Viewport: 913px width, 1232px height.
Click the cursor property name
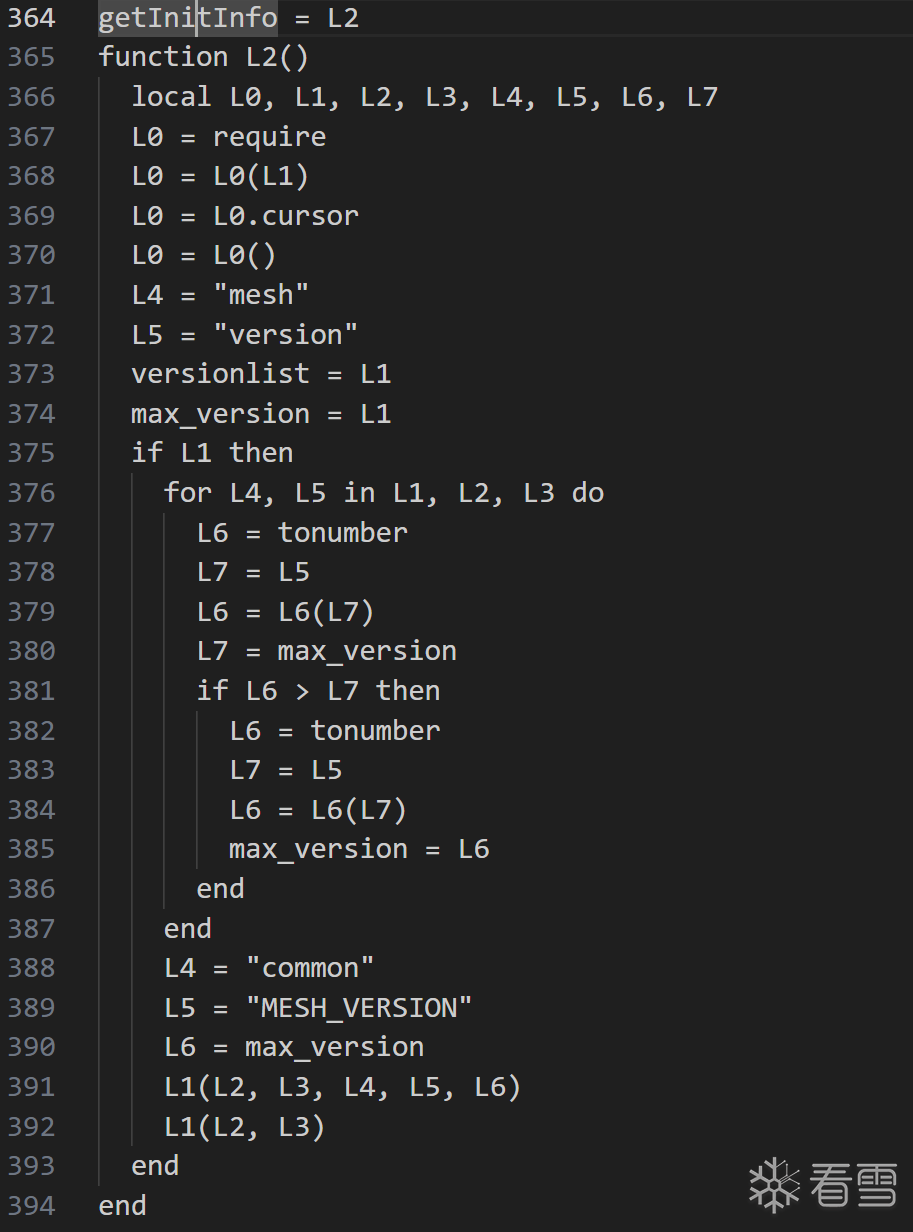pyautogui.click(x=310, y=216)
